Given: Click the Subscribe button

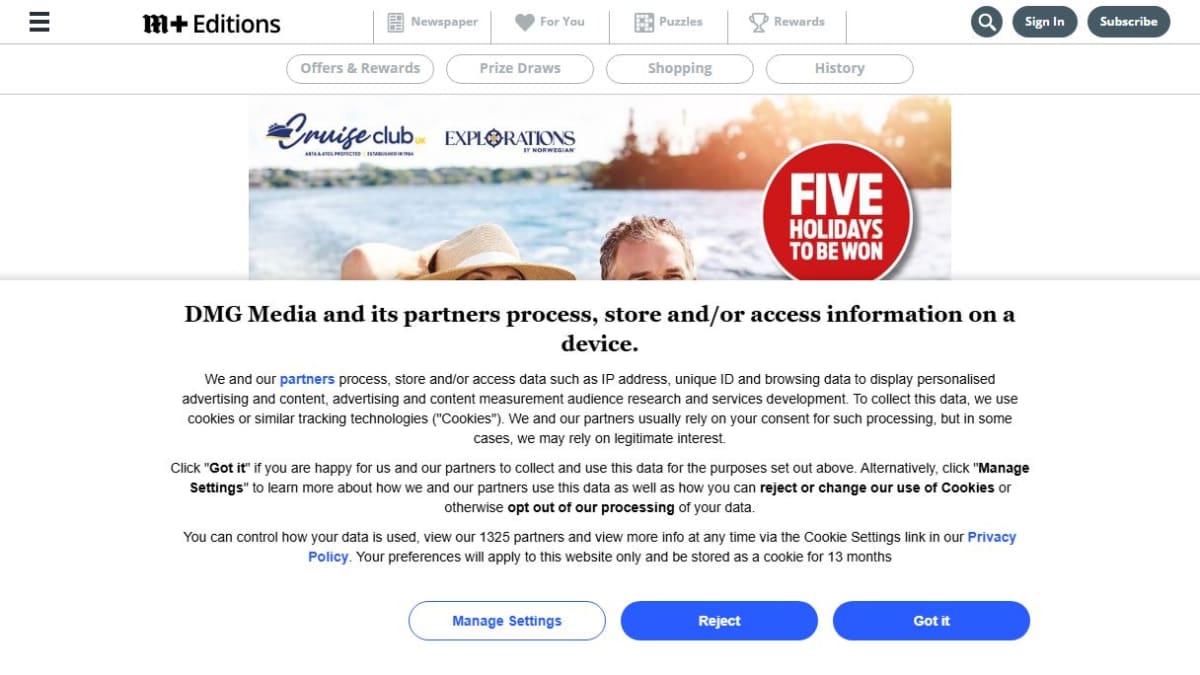Looking at the screenshot, I should (1129, 22).
